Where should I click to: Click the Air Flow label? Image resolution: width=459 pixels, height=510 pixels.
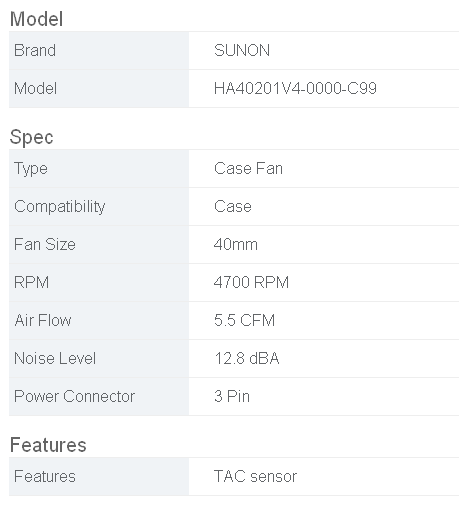(x=43, y=321)
